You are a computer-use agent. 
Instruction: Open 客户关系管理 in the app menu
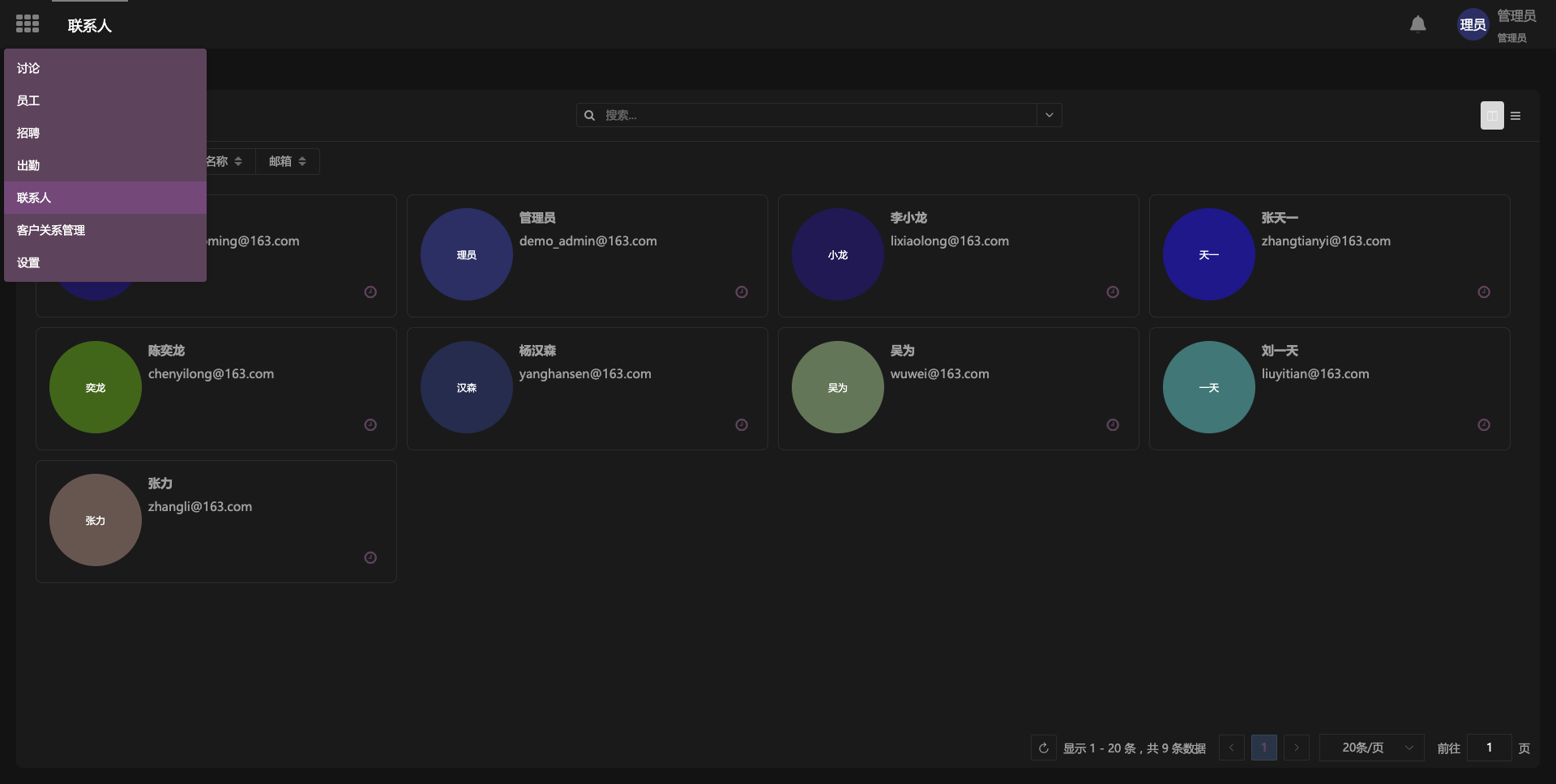tap(51, 230)
